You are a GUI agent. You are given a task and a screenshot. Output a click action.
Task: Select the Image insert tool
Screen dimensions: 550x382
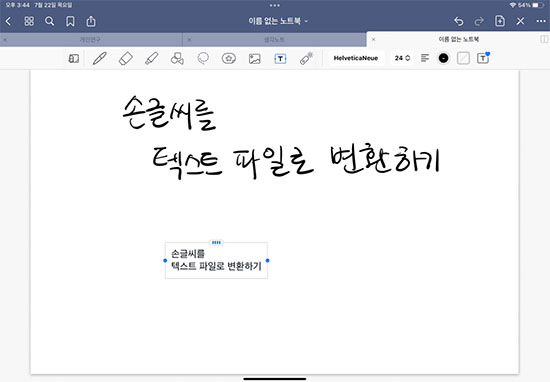[255, 59]
